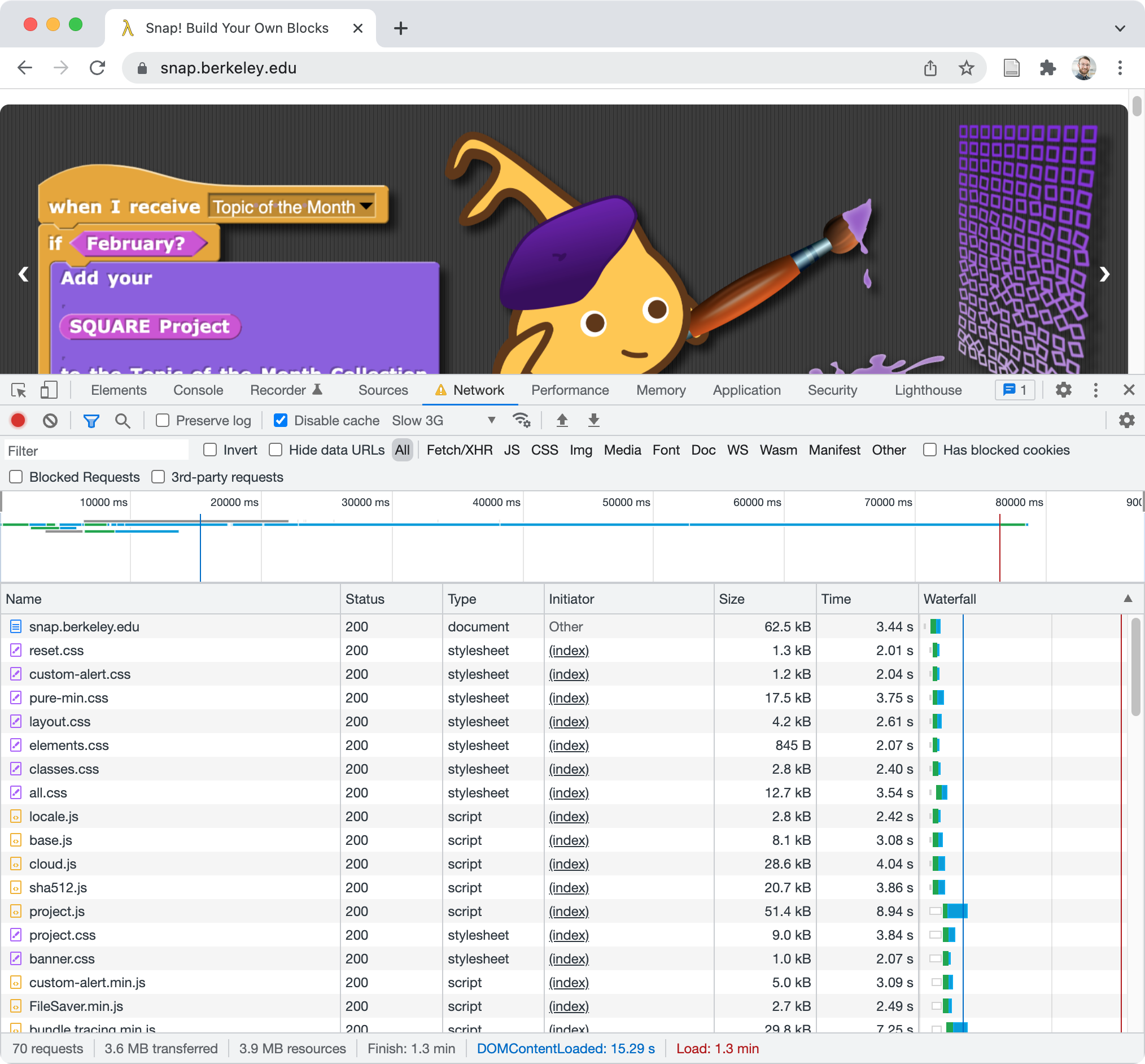The width and height of the screenshot is (1145, 1064).
Task: Open the reading list icon
Action: (1011, 68)
